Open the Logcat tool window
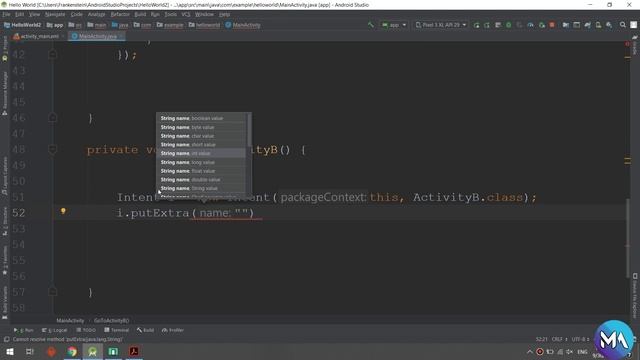Image resolution: width=640 pixels, height=360 pixels. tap(55, 330)
